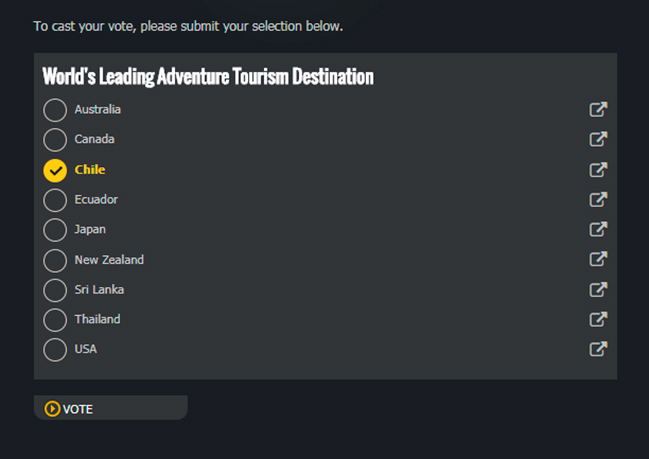Click the USA external link icon

598,350
